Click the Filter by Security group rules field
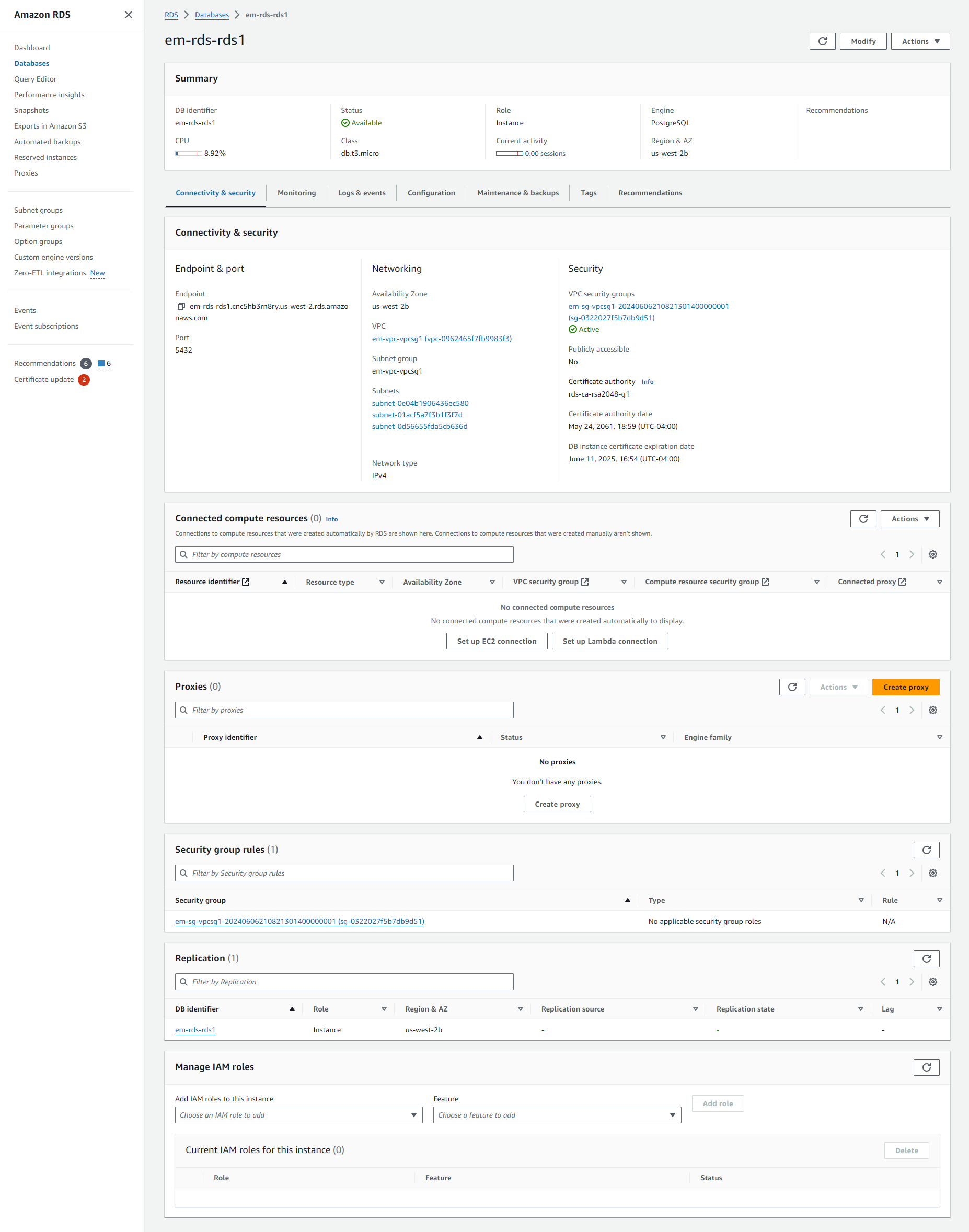This screenshot has height=1232, width=969. click(x=344, y=873)
